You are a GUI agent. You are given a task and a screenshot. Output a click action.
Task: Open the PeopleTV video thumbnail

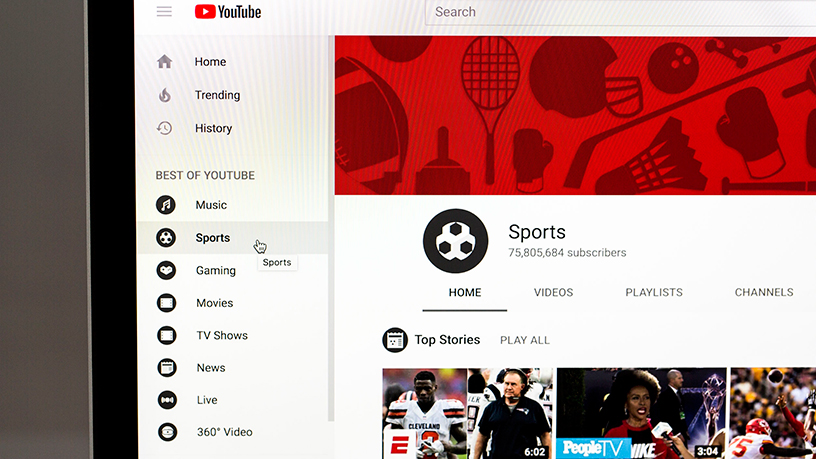pos(641,413)
